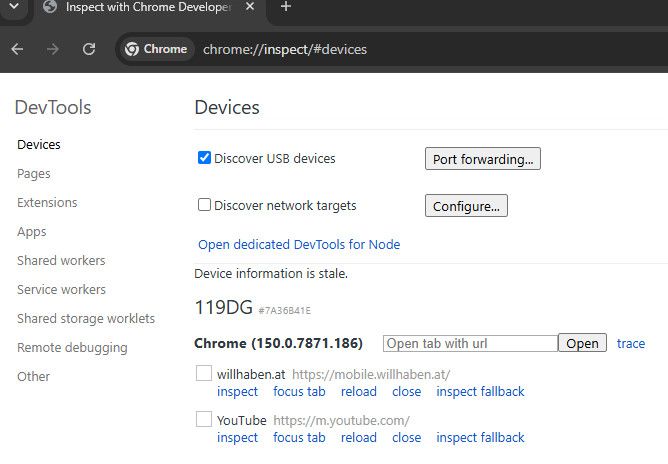This screenshot has width=668, height=464.
Task: Click inspect fallback for willhaben.at
Action: pyautogui.click(x=480, y=392)
